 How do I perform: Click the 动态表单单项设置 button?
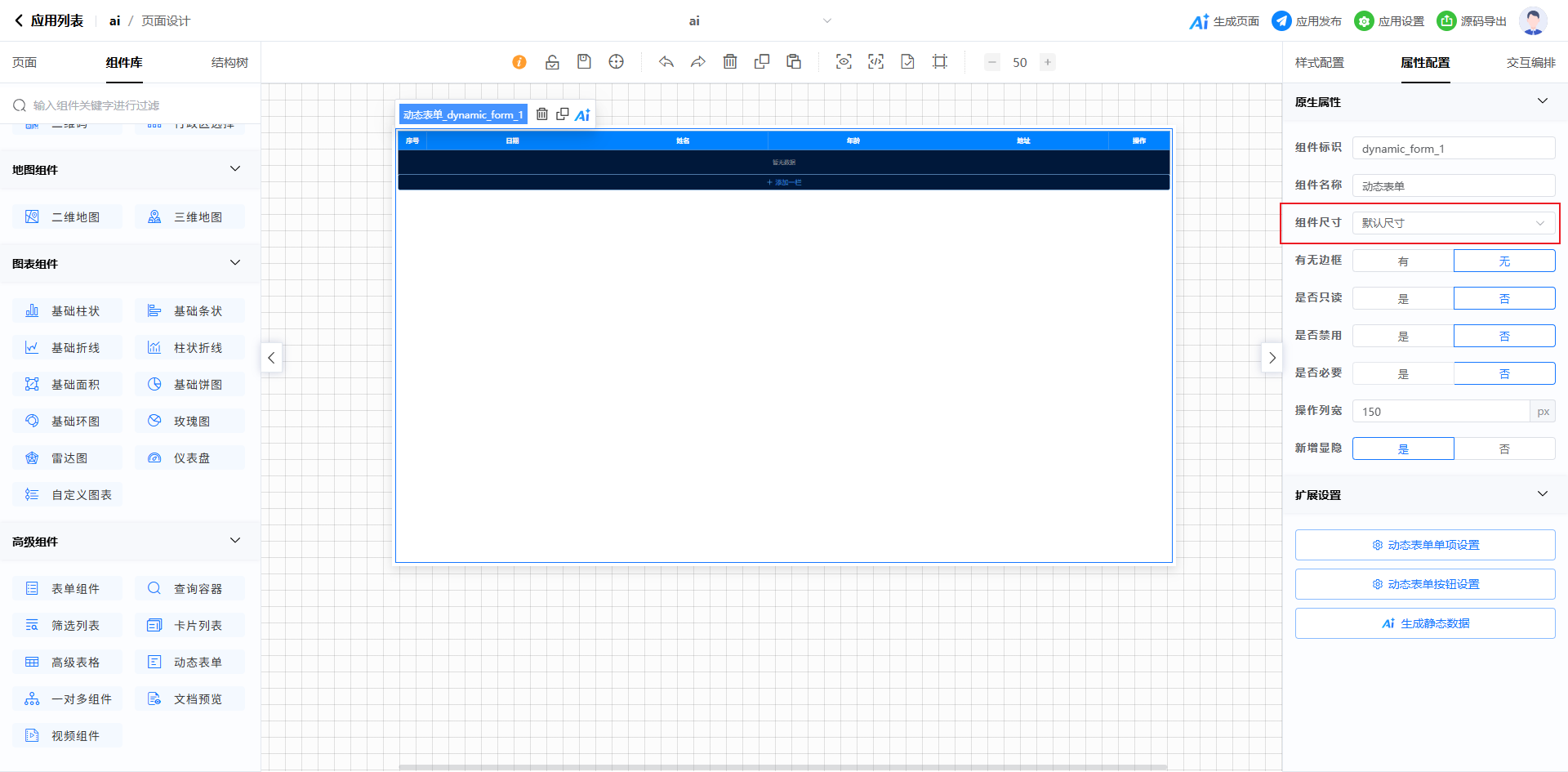point(1425,545)
